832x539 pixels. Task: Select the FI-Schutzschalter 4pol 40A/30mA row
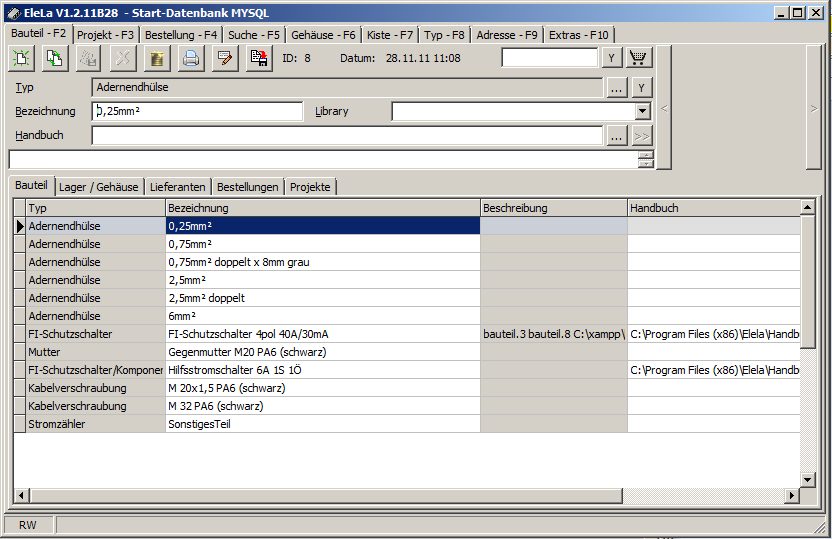[x=322, y=334]
